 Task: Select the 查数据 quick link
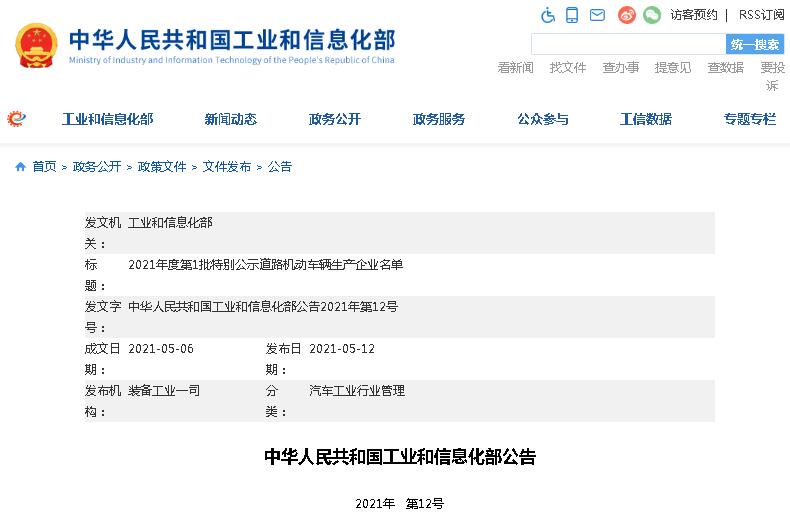point(726,68)
